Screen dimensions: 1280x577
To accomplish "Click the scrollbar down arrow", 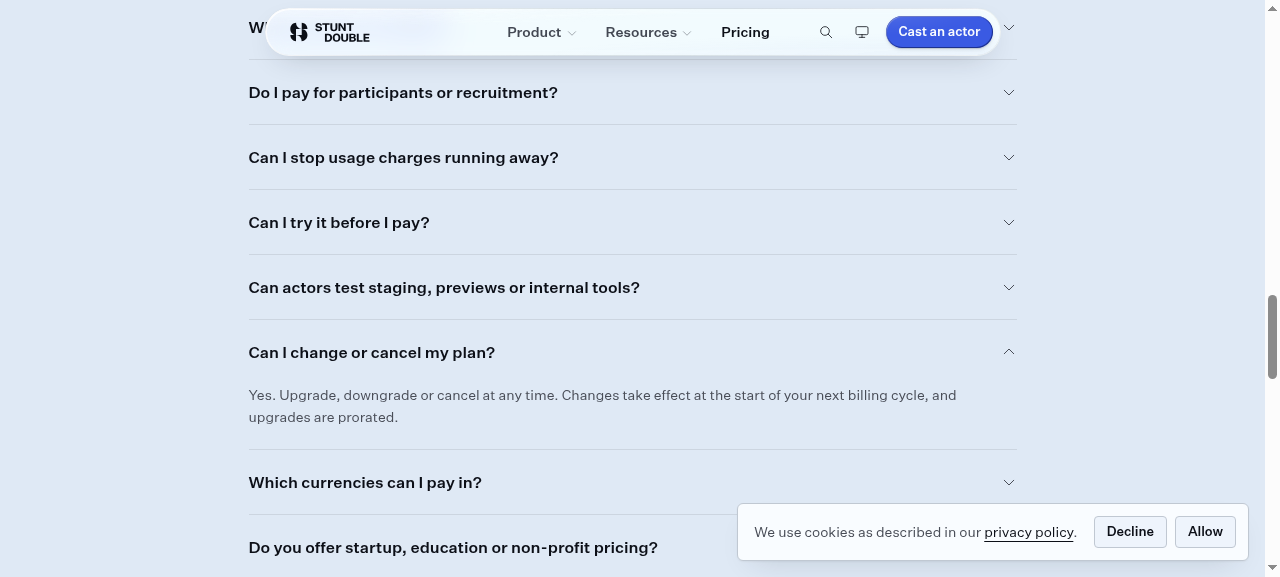I will coord(1272,569).
